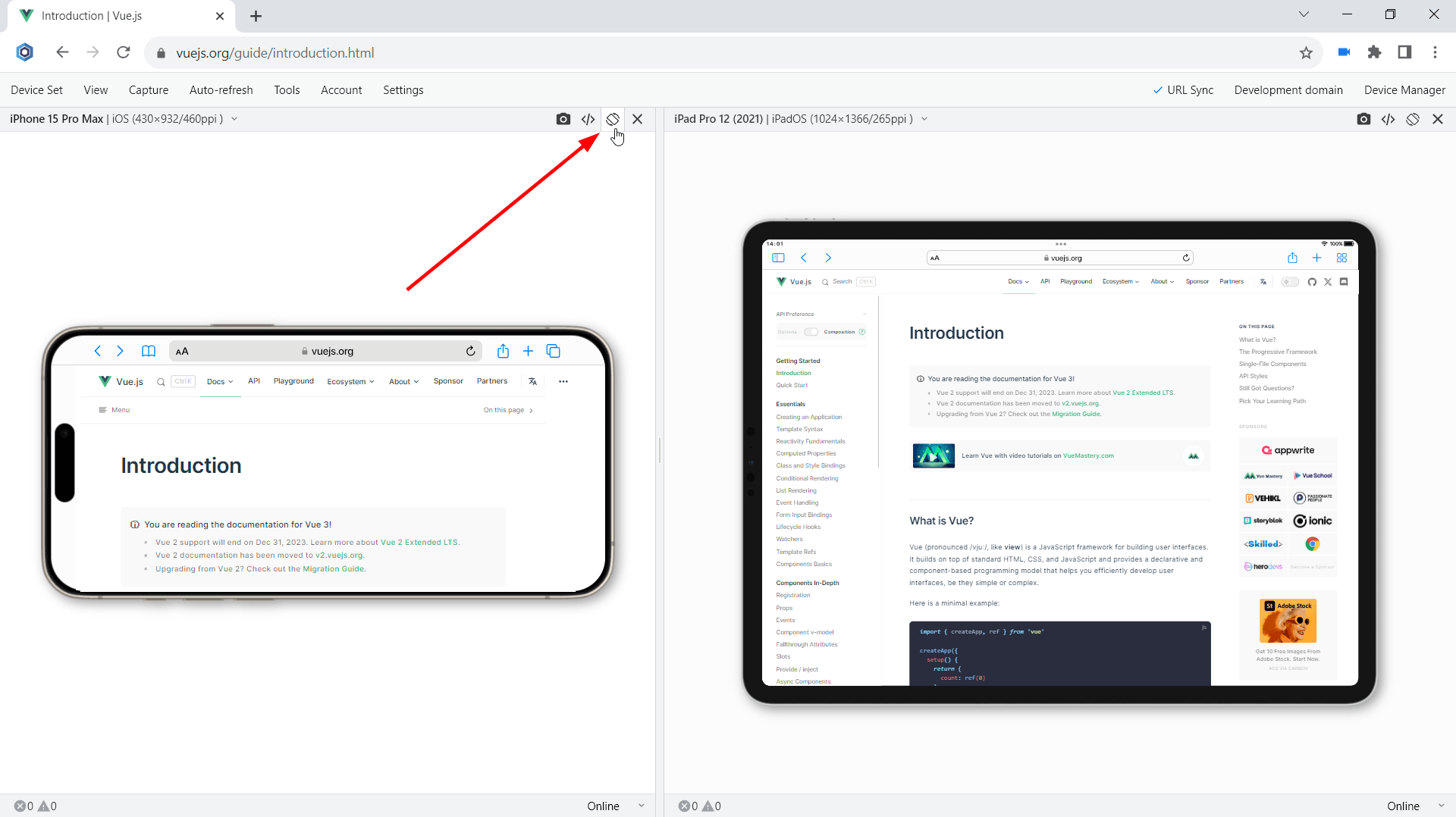Image resolution: width=1456 pixels, height=817 pixels.
Task: Bookmark this page with the star icon
Action: pos(1306,52)
